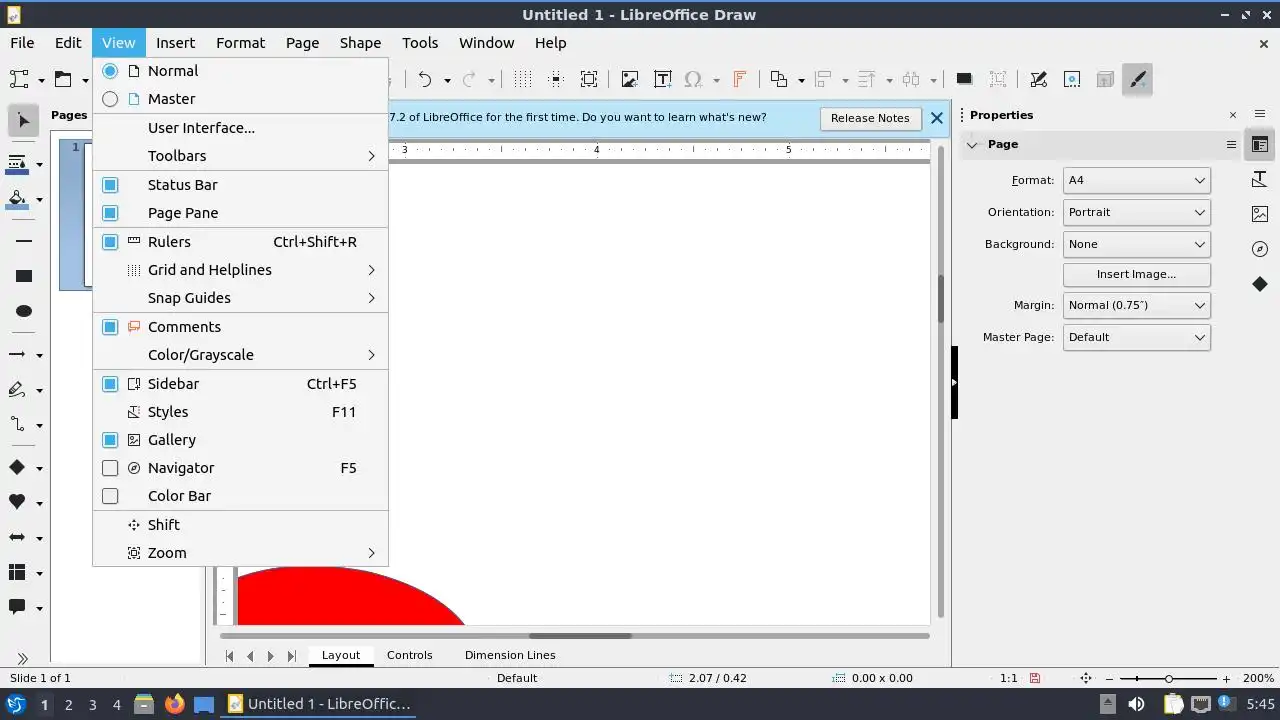Select the diamond Basic Shapes tool
Screen dimensions: 1280x720
(x=17, y=468)
